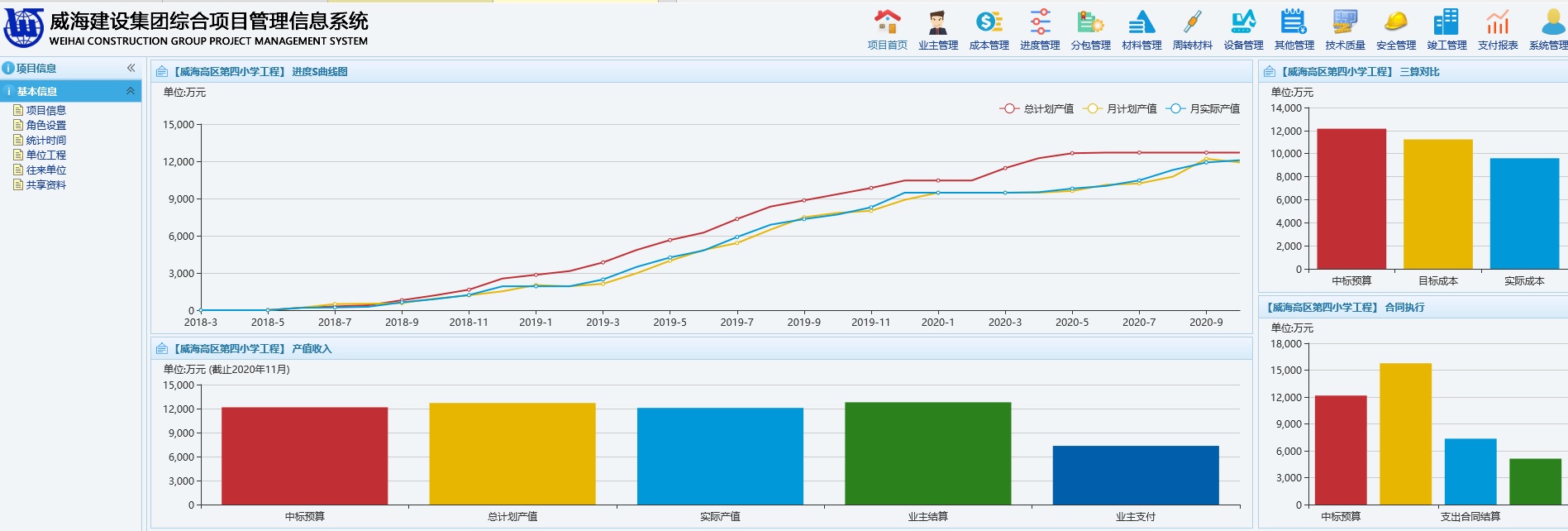Collapse the 项目信息 sidebar panel
The width and height of the screenshot is (1568, 531).
tap(131, 68)
